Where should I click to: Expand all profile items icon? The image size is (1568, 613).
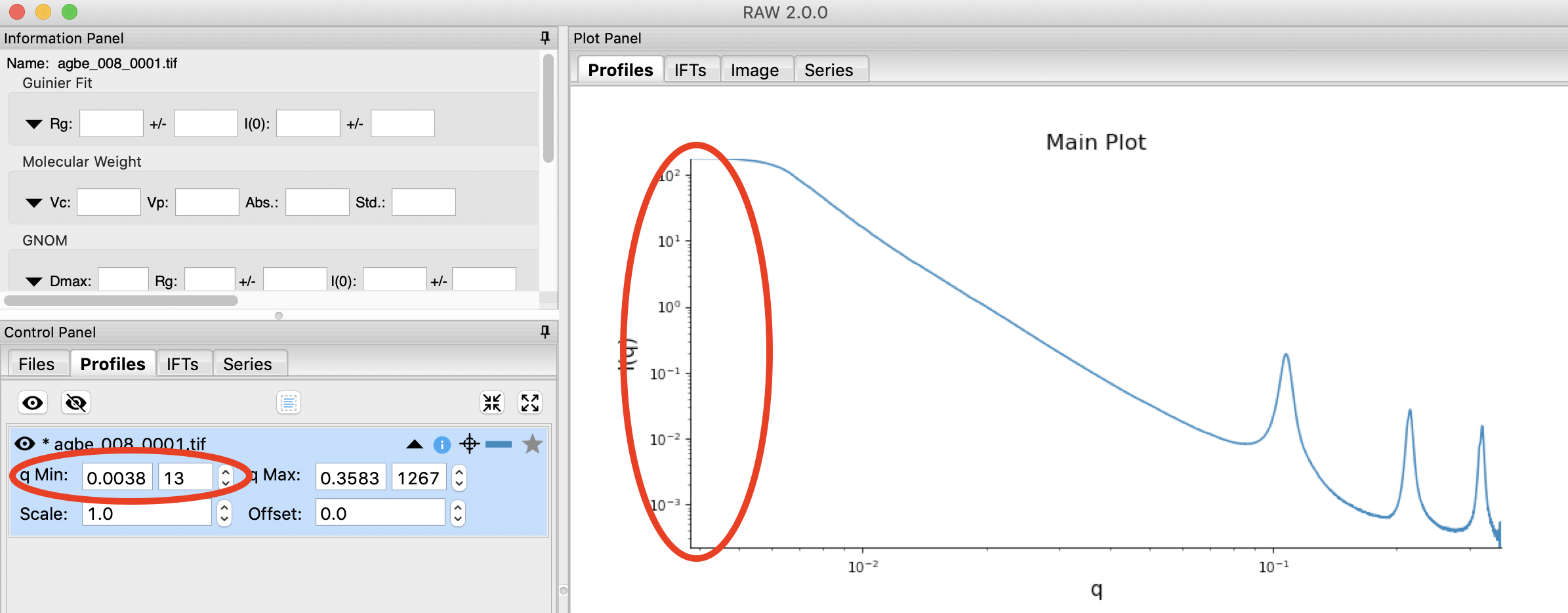tap(530, 402)
